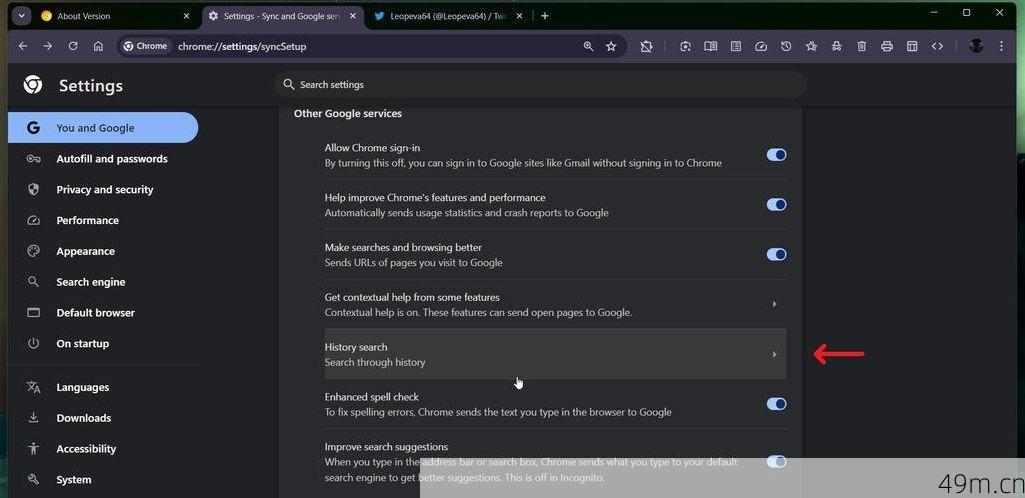Viewport: 1025px width, 498px height.
Task: Open the tab search dropdown arrow
Action: [x=21, y=16]
